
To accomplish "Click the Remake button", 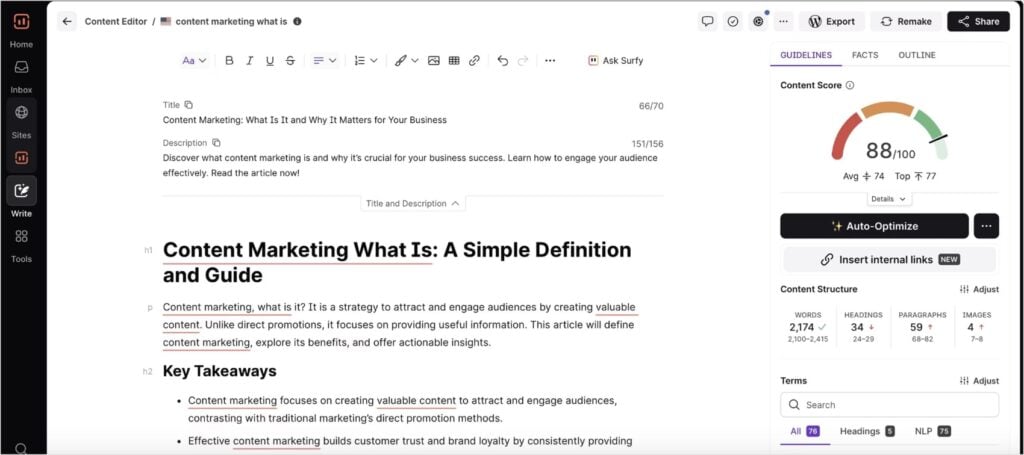I will [906, 22].
